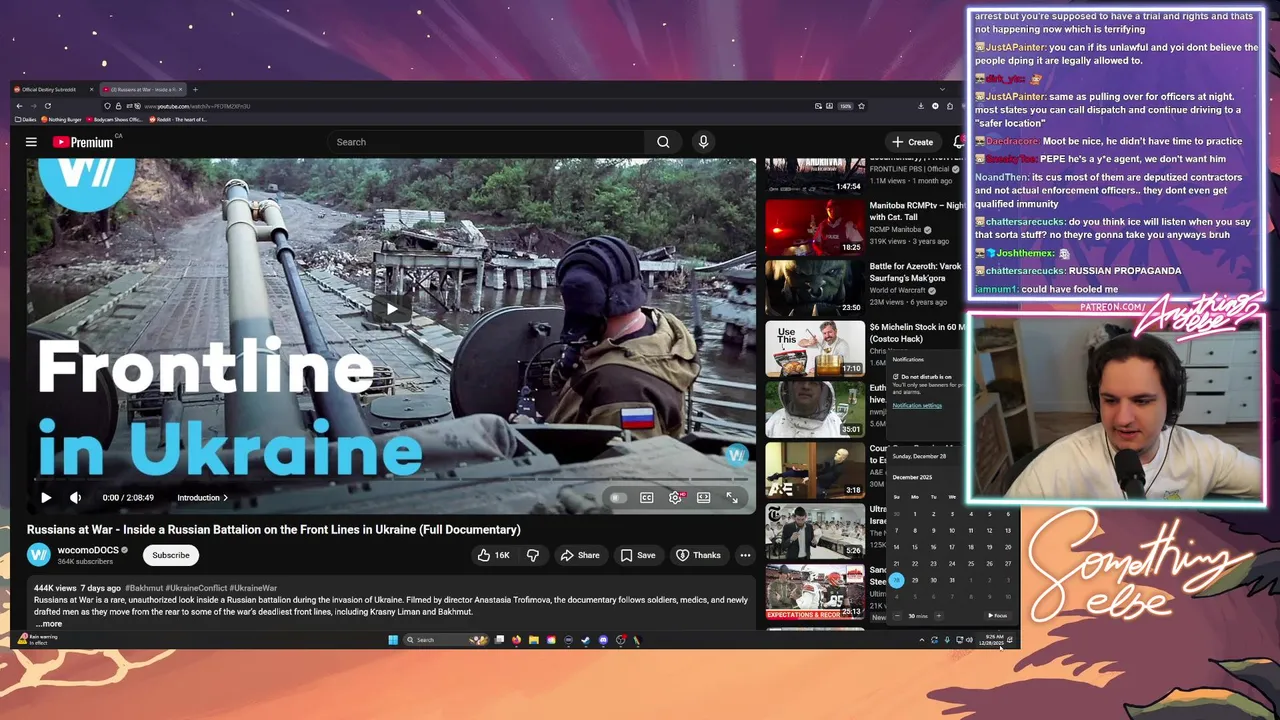
Task: Click the taskbar Search box
Action: point(445,640)
